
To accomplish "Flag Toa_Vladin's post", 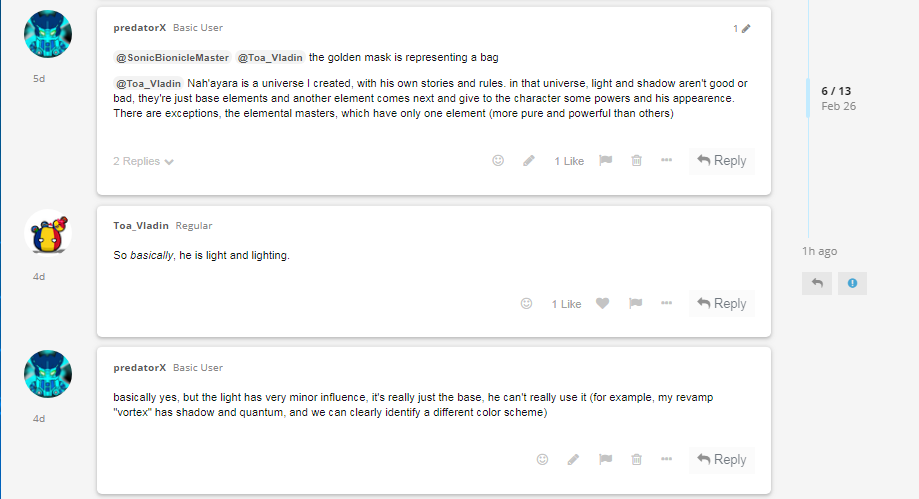I will (x=634, y=304).
